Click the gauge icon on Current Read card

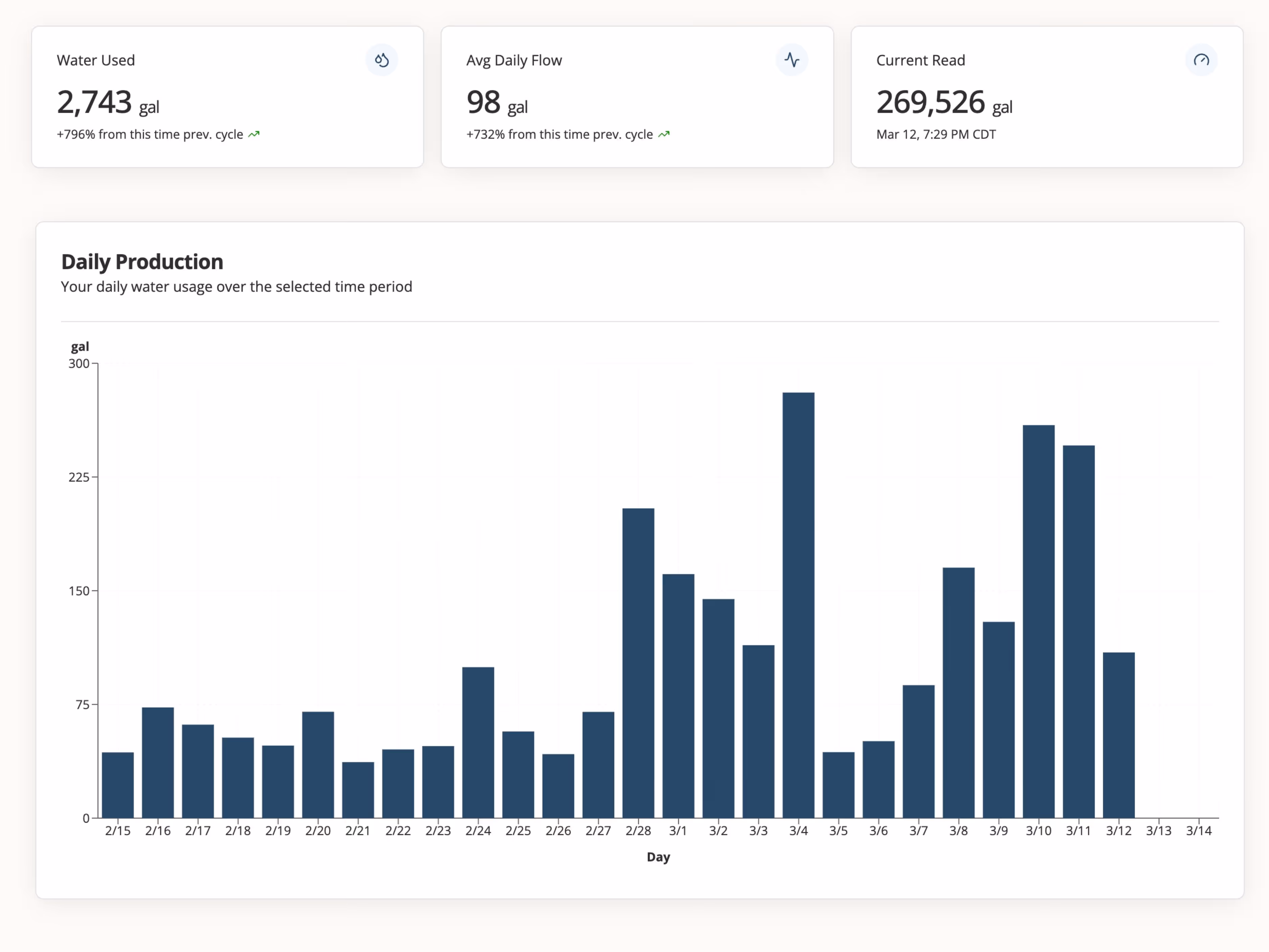pos(1202,60)
